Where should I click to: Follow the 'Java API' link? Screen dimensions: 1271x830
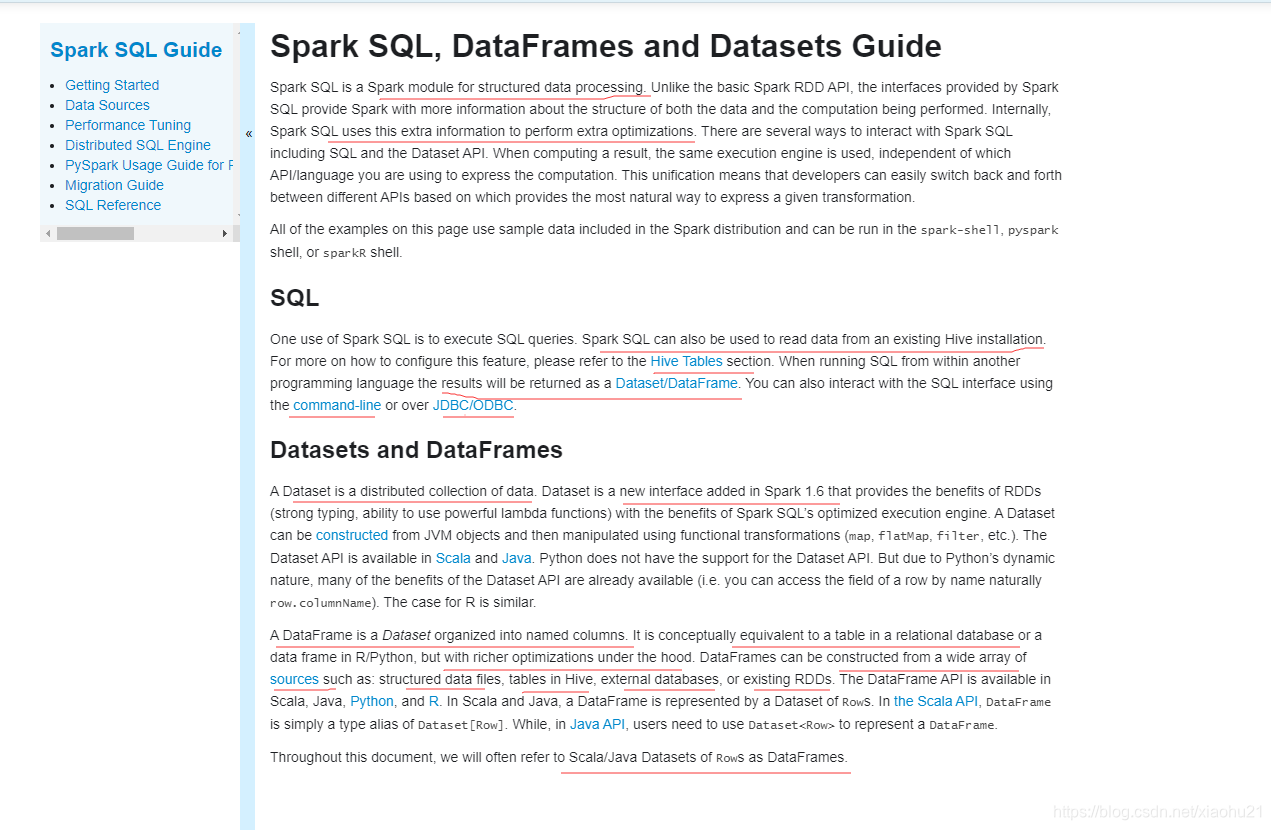pos(597,724)
